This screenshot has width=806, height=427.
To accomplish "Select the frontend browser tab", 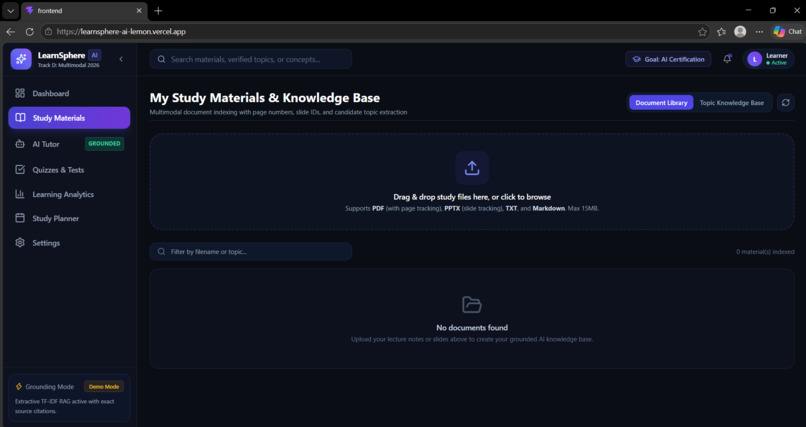I will pos(84,11).
